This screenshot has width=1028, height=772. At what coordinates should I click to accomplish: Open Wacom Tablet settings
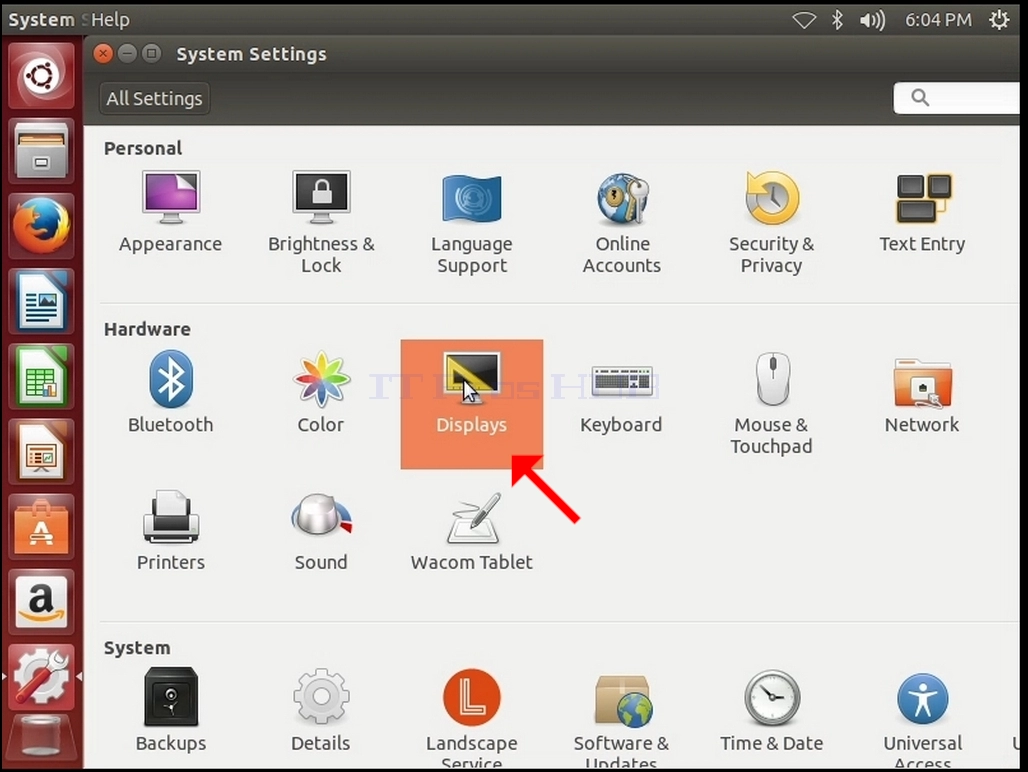472,531
